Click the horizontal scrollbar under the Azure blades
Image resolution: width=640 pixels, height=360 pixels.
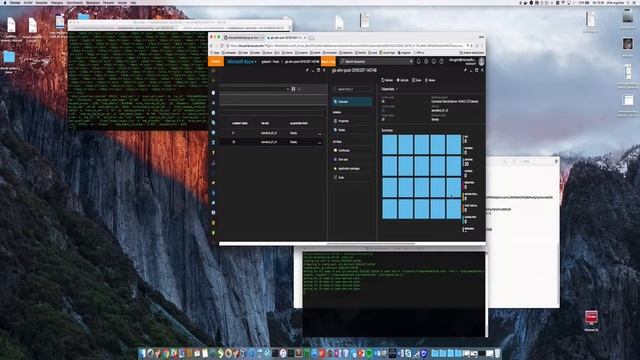click(371, 244)
